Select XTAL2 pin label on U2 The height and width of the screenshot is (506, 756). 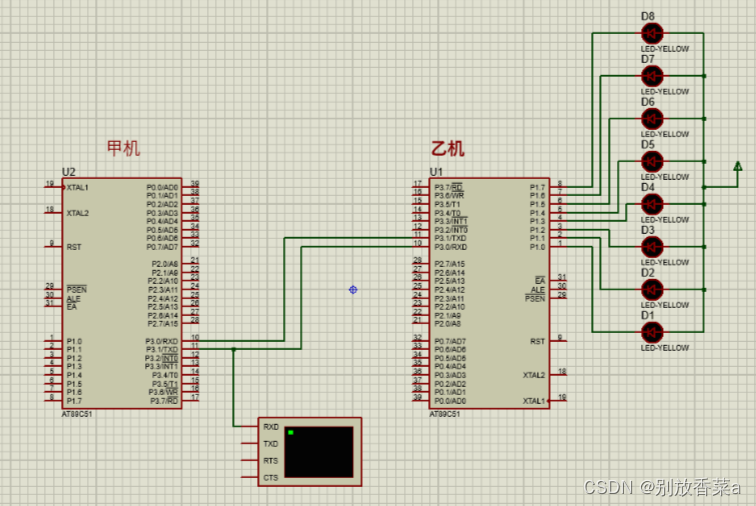[x=78, y=213]
